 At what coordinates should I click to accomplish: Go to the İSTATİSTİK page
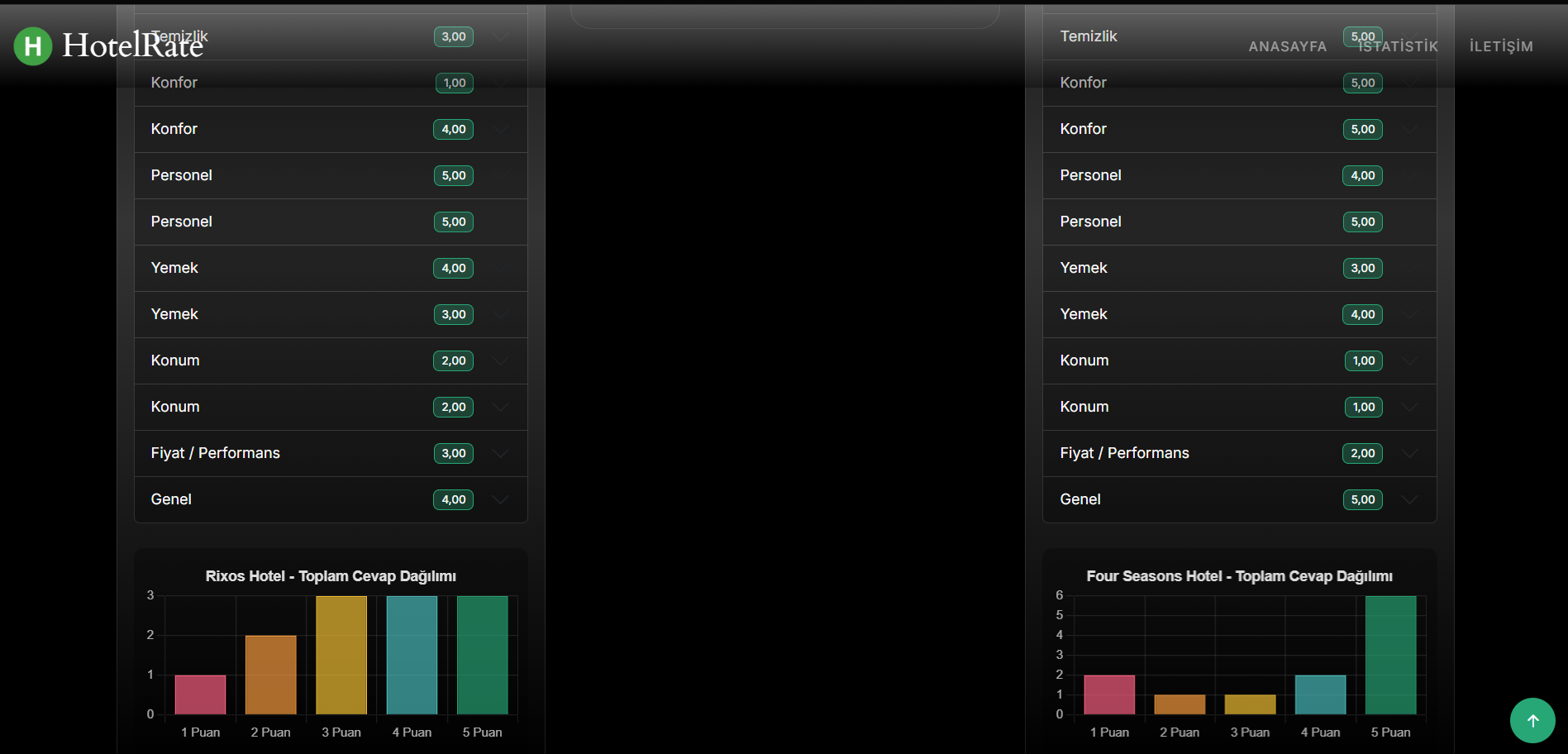1399,46
